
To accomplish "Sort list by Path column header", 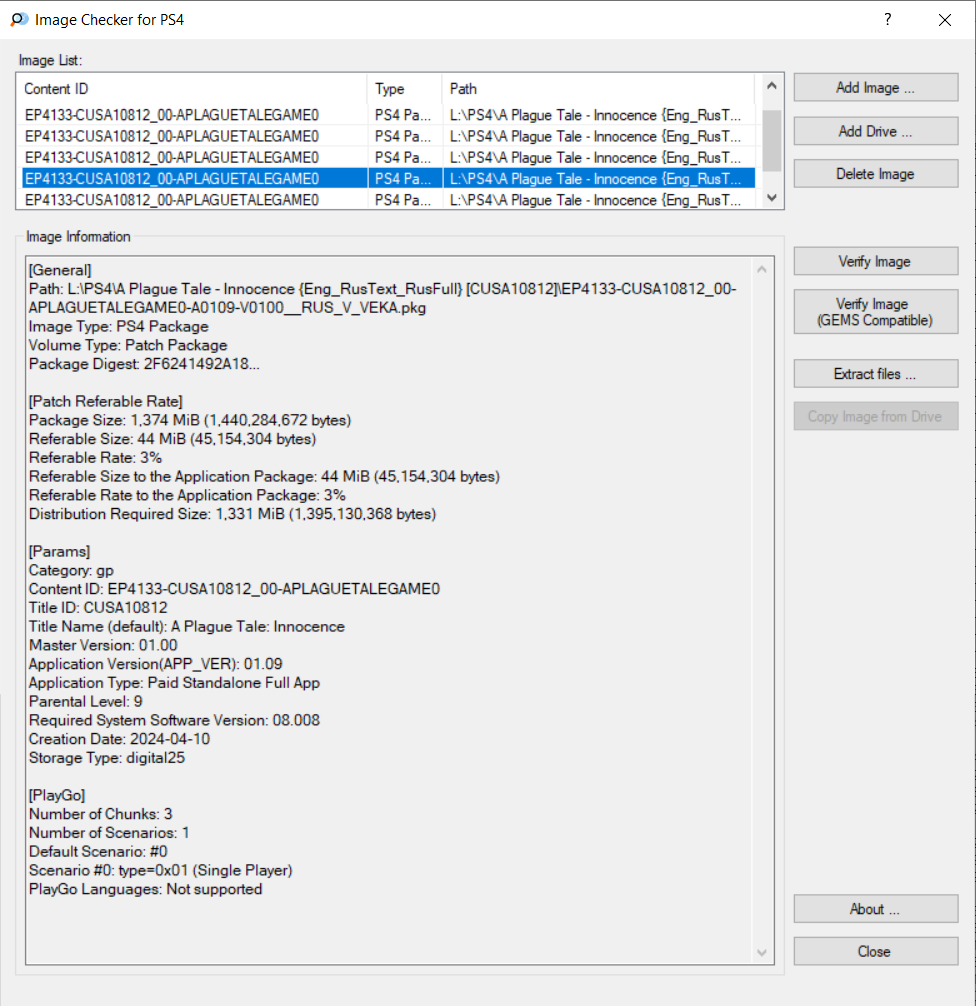I will (598, 89).
